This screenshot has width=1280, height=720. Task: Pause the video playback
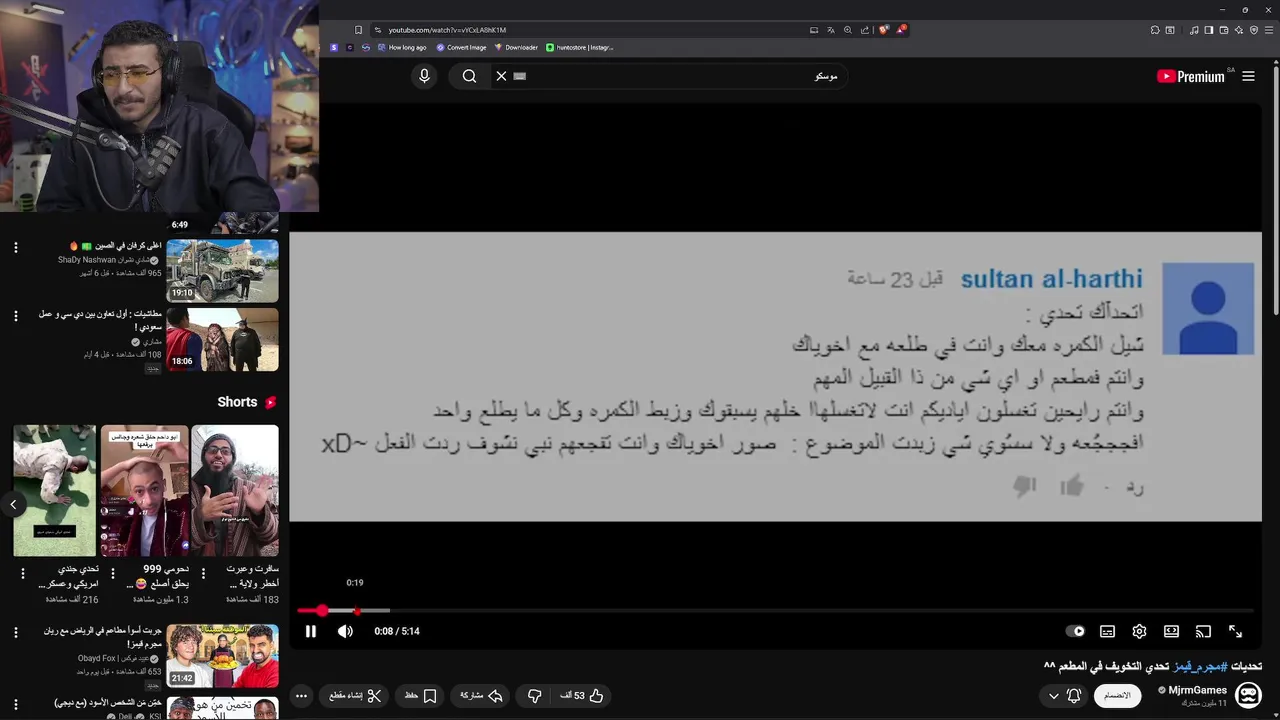(311, 631)
